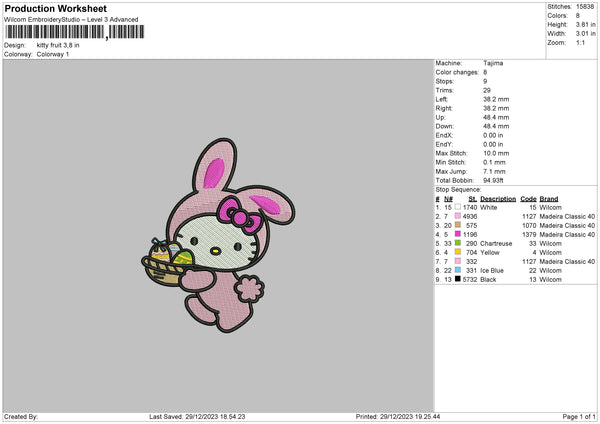Click the Max Jump value "7.1 mm"
Screen dimensions: 600x424
tap(494, 171)
